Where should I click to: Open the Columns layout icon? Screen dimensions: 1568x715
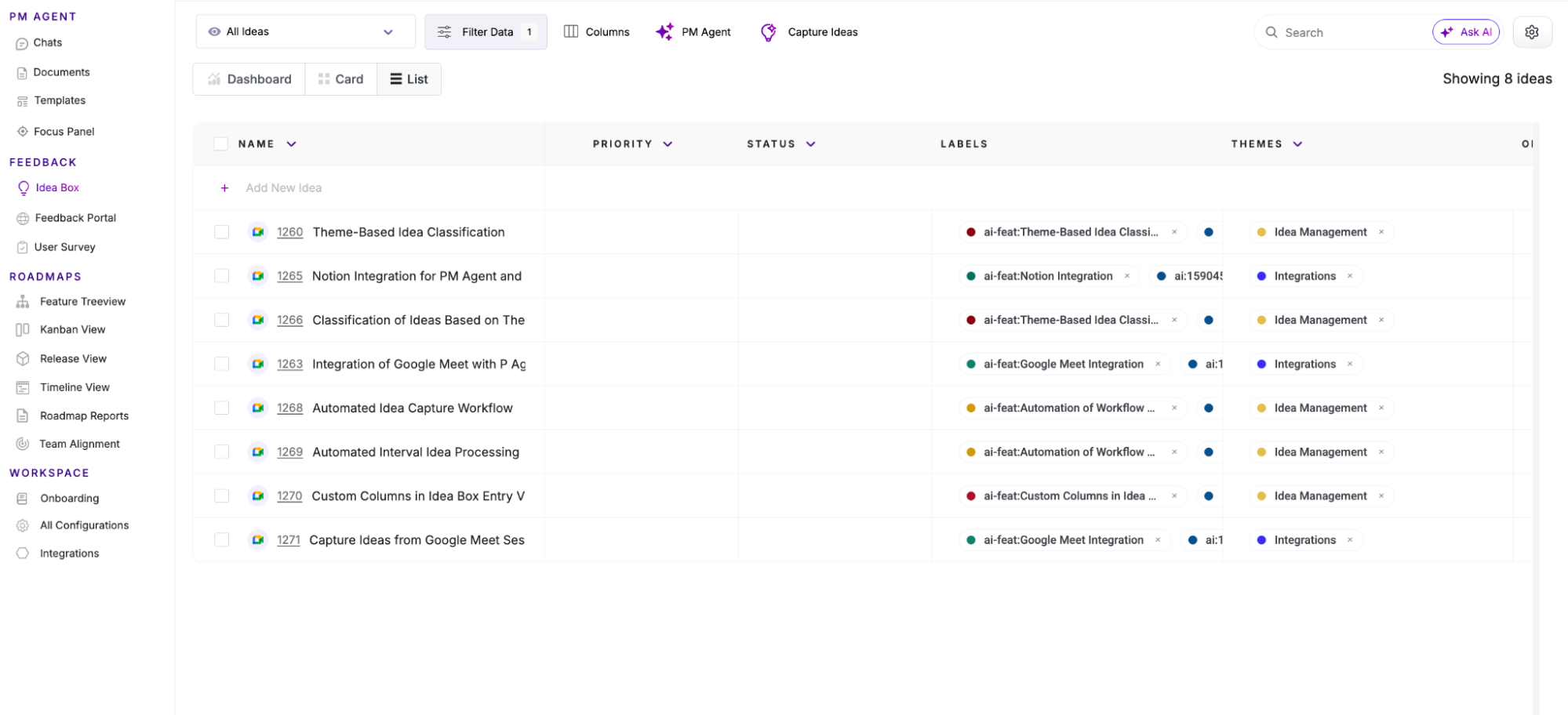point(571,31)
